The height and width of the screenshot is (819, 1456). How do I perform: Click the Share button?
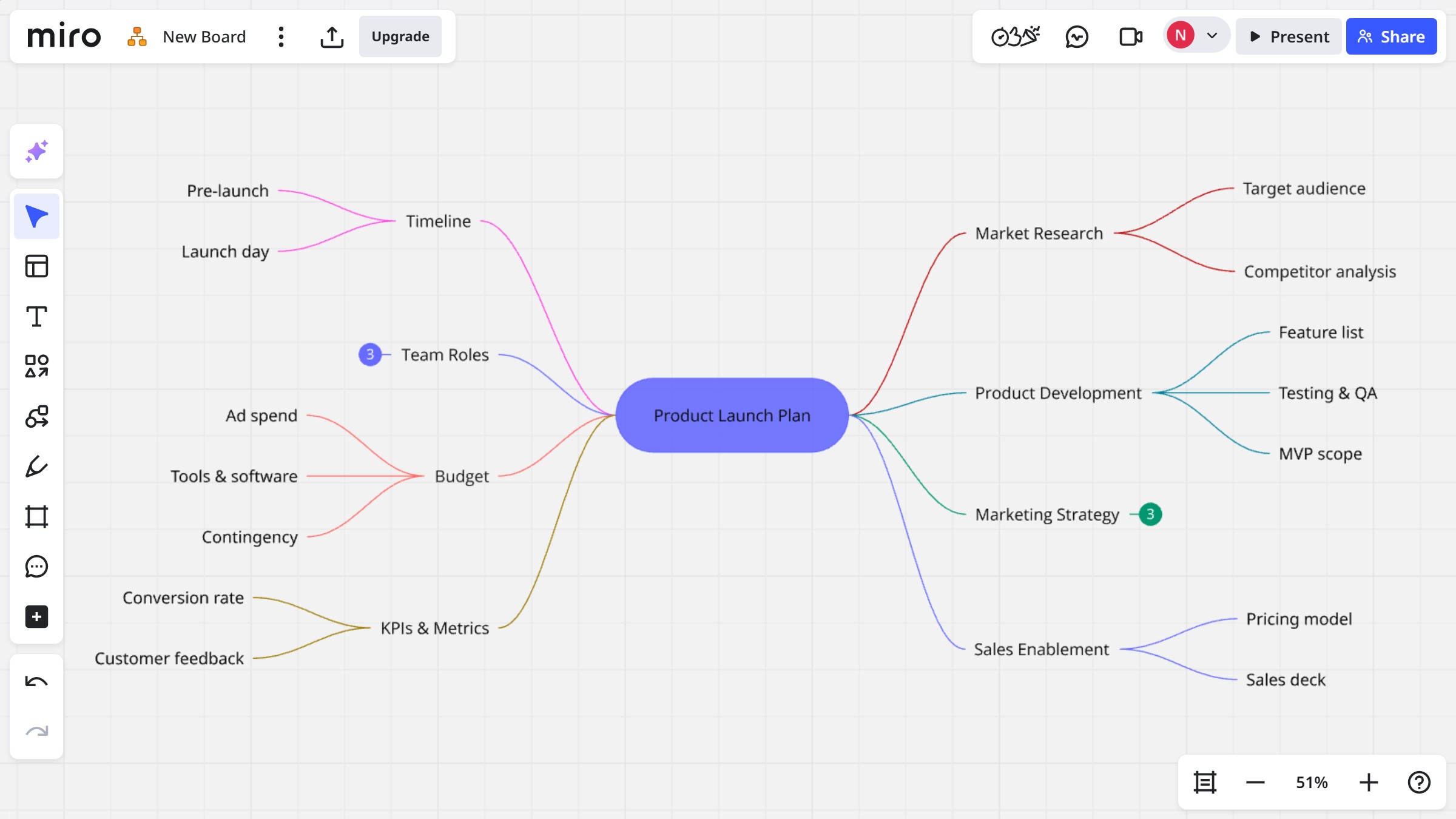(x=1391, y=37)
